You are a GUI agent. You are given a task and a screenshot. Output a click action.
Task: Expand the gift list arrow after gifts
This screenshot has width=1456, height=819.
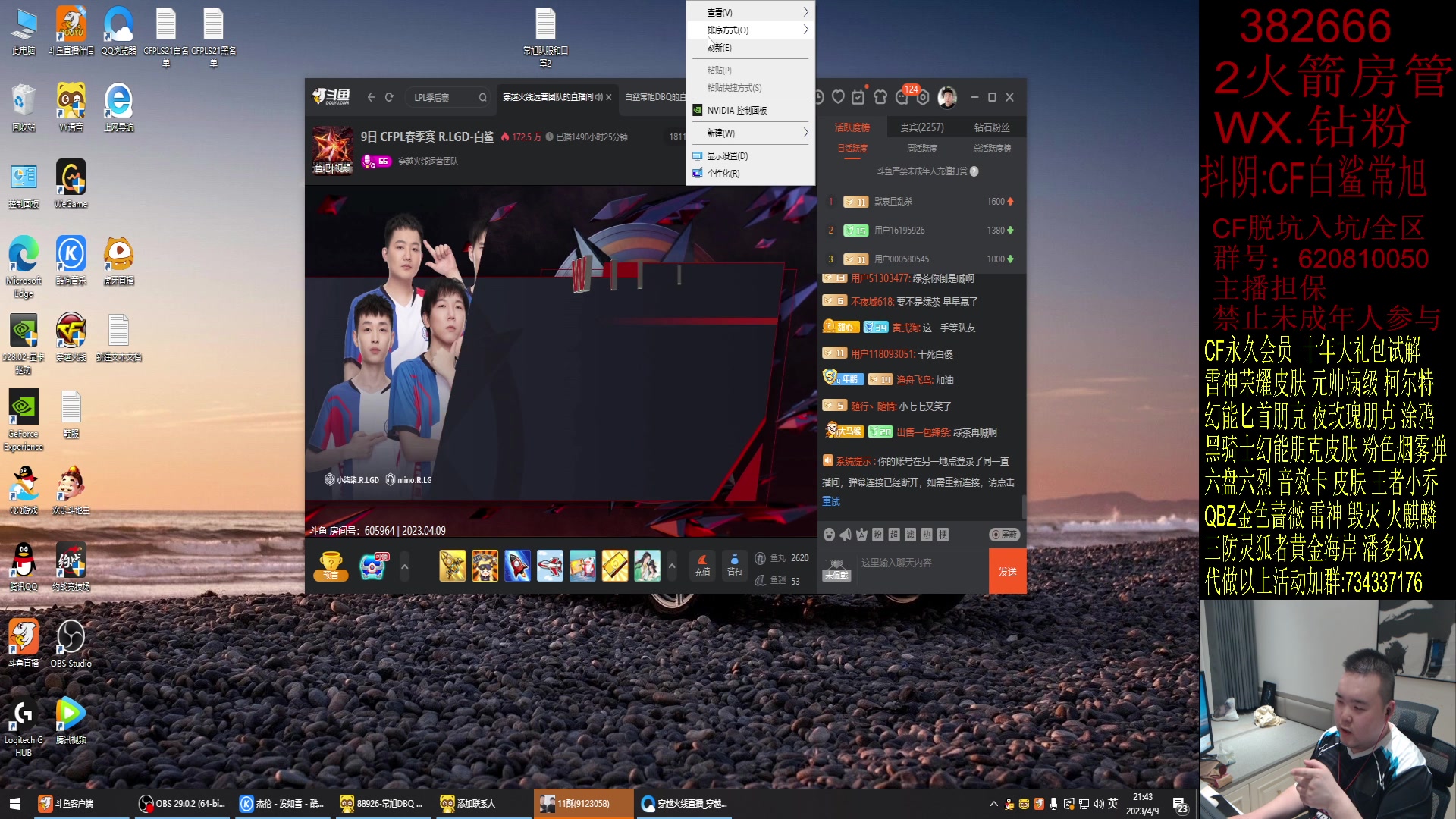coord(672,566)
